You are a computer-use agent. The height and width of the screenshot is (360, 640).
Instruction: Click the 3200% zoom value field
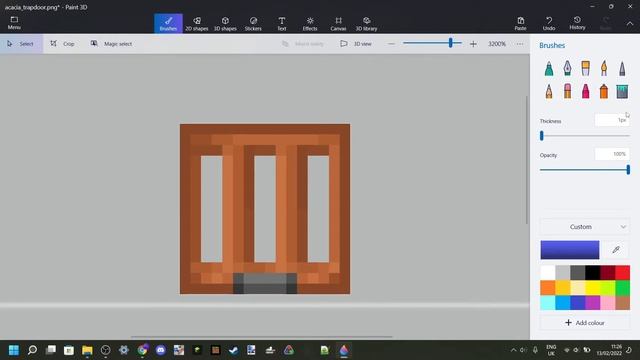point(497,44)
